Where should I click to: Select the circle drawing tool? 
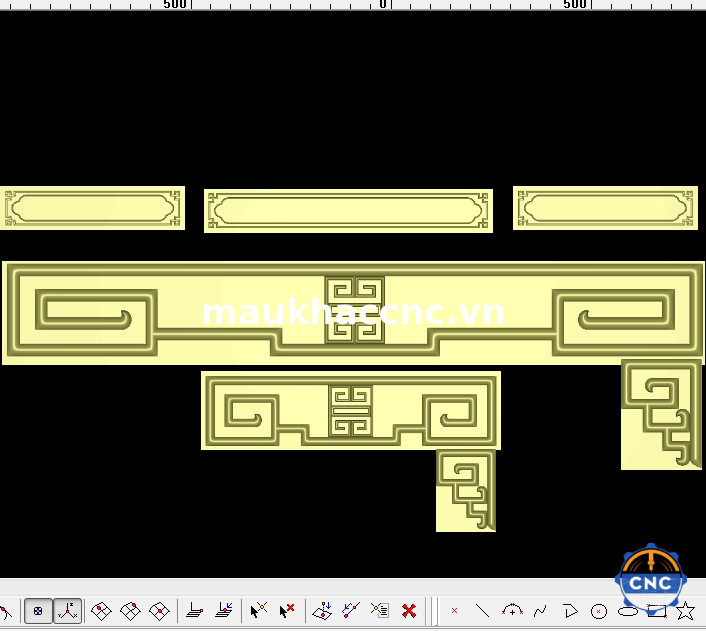click(598, 611)
